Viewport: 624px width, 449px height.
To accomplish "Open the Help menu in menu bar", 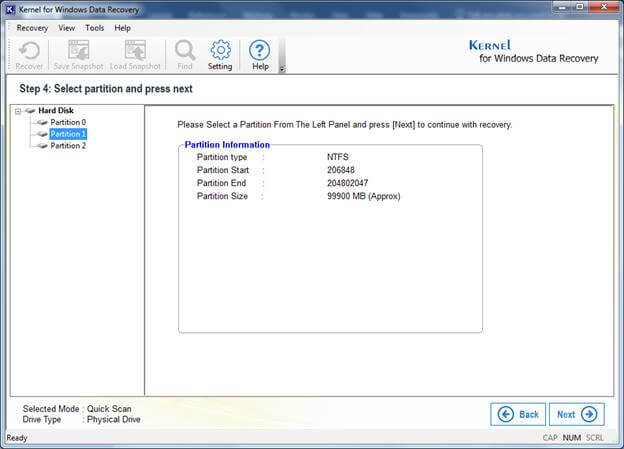I will click(x=123, y=28).
